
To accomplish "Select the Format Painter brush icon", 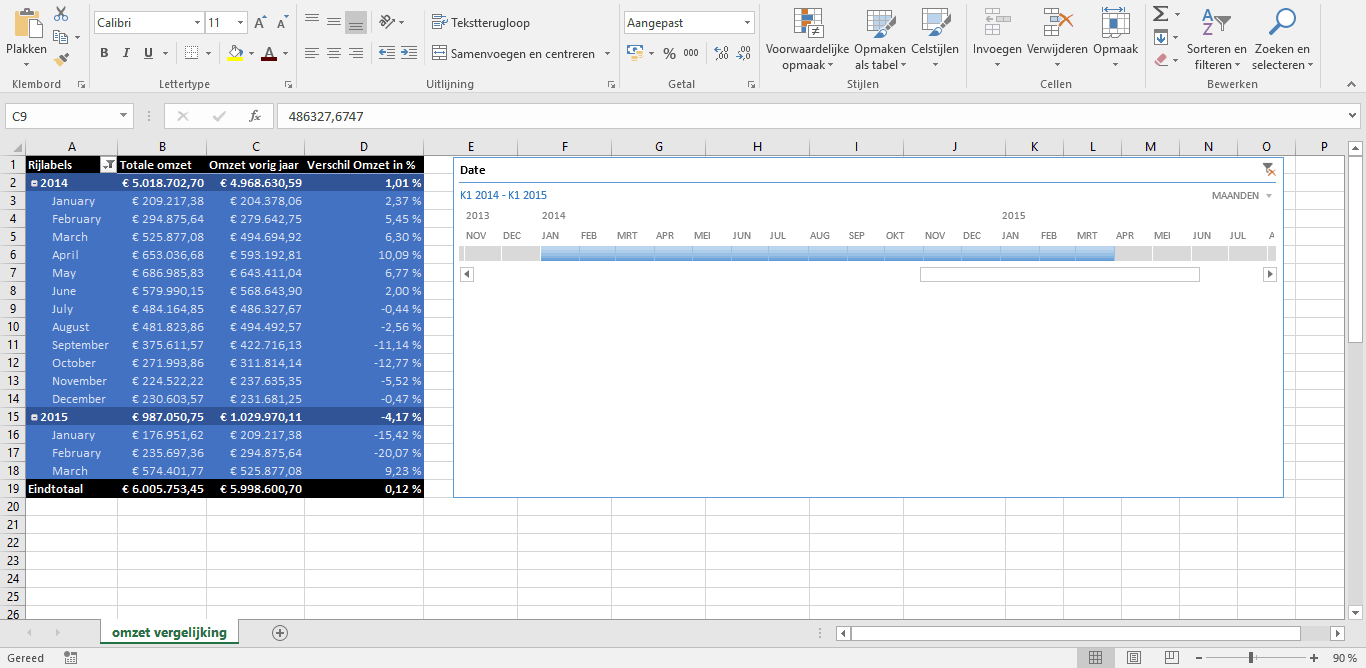I will [x=61, y=60].
